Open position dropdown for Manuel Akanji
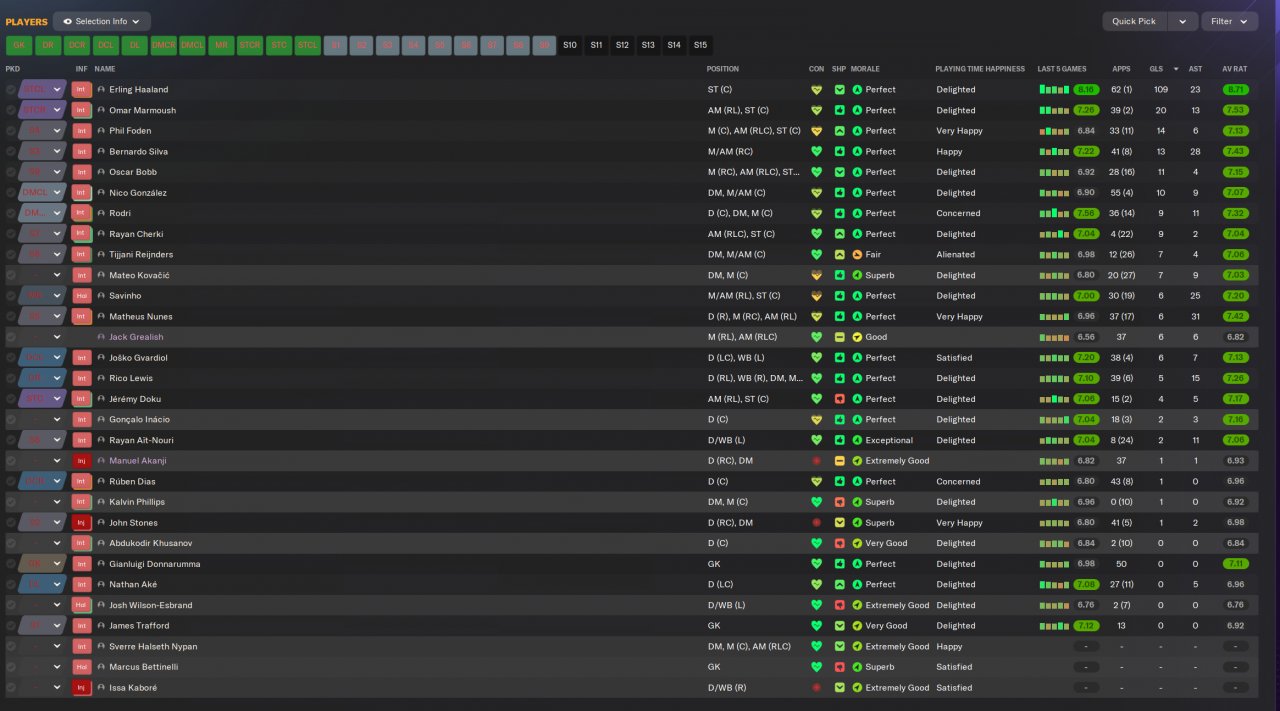This screenshot has width=1280, height=711. 57,461
